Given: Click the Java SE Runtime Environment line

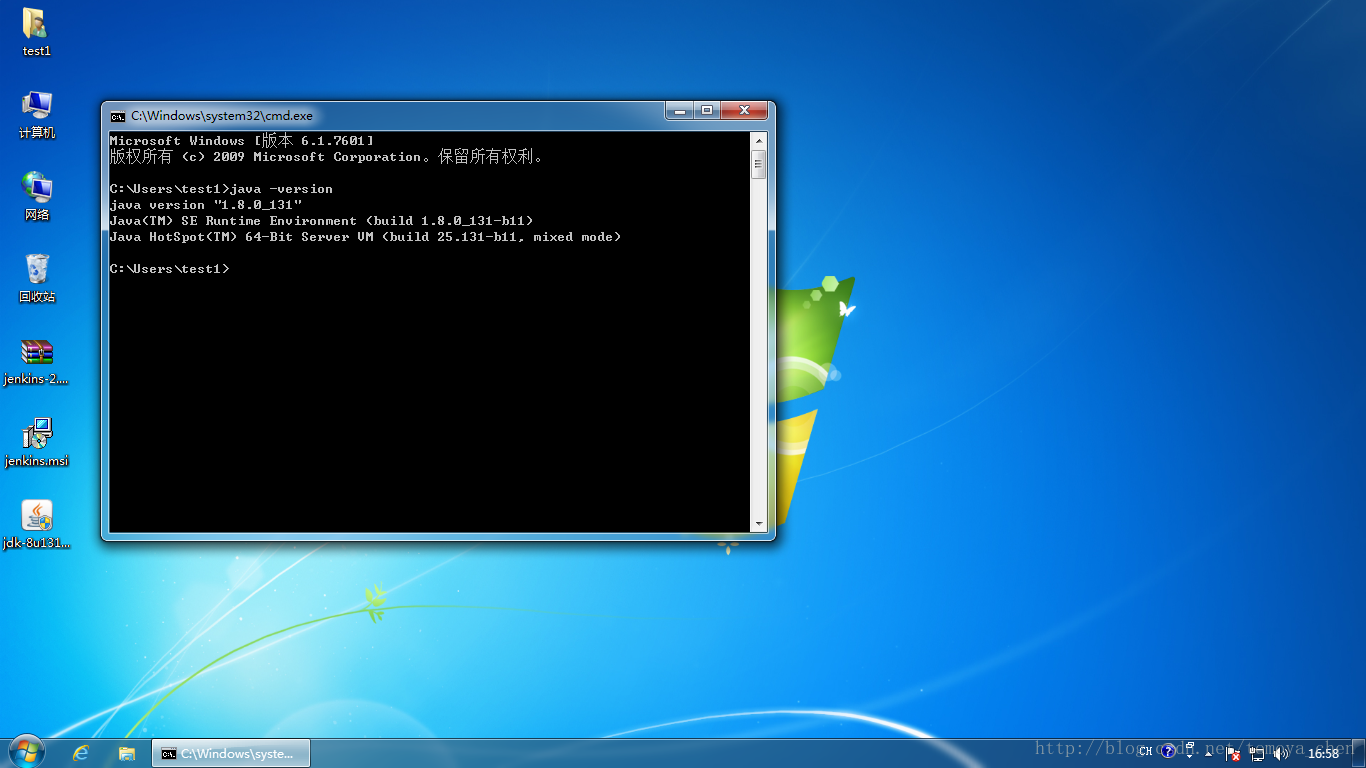Looking at the screenshot, I should coord(322,221).
